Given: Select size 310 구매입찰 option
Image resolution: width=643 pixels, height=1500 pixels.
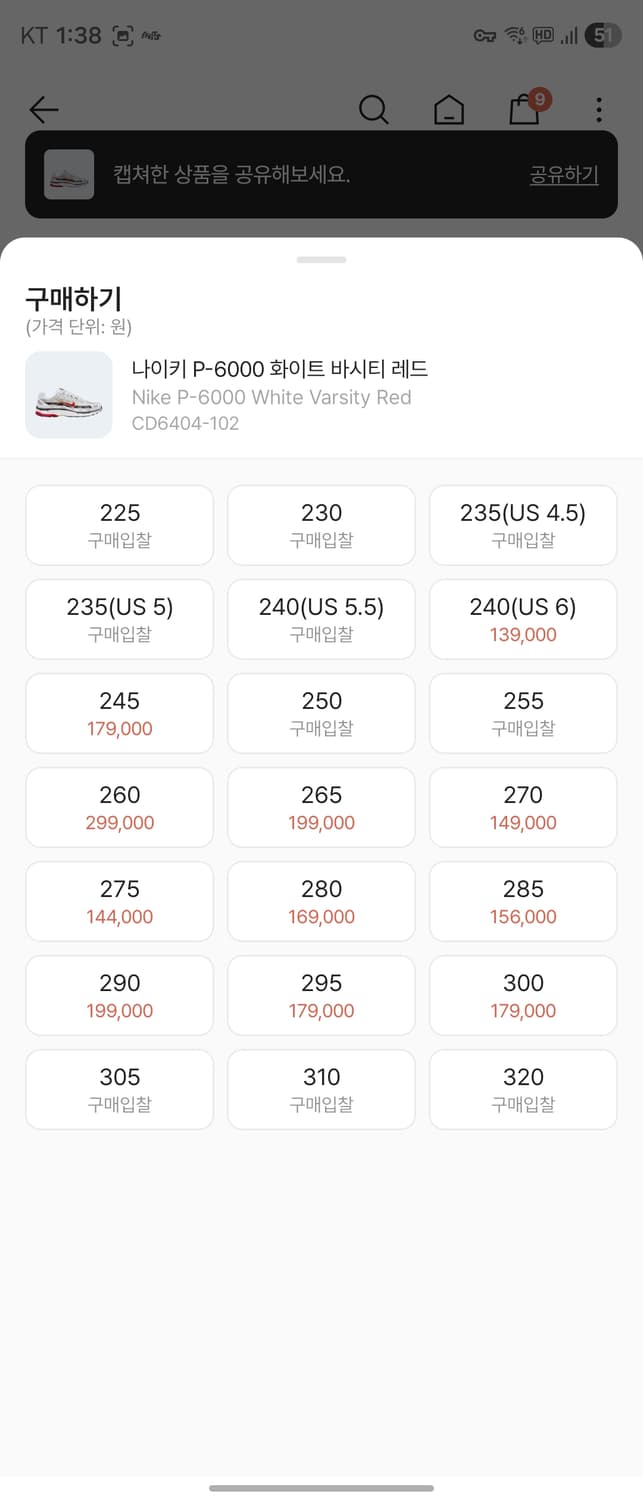Looking at the screenshot, I should point(321,1089).
